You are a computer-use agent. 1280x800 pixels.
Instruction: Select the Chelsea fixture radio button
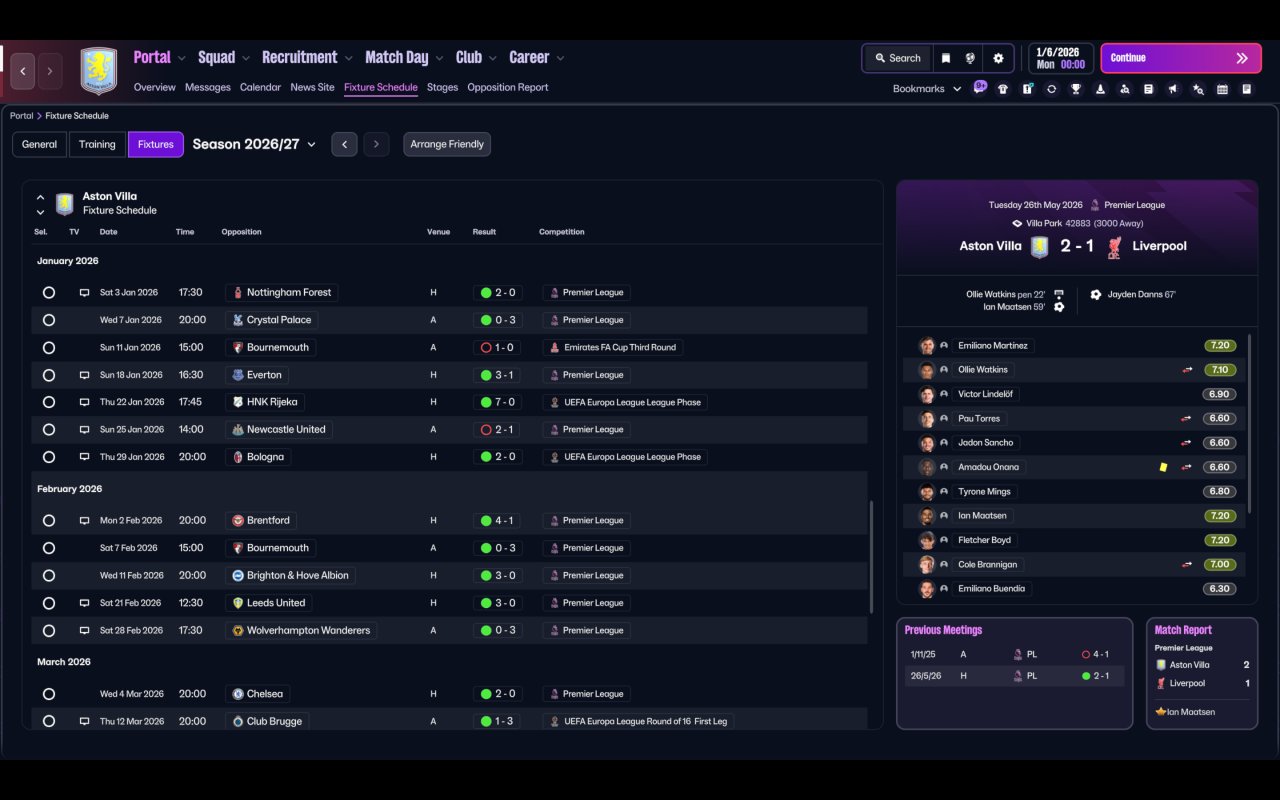48,694
